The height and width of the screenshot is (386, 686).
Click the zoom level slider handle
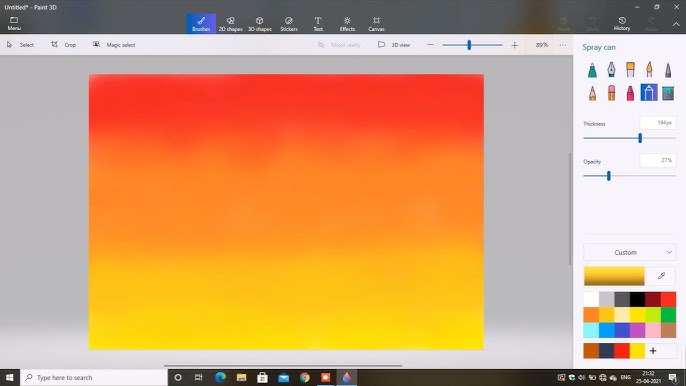click(469, 45)
